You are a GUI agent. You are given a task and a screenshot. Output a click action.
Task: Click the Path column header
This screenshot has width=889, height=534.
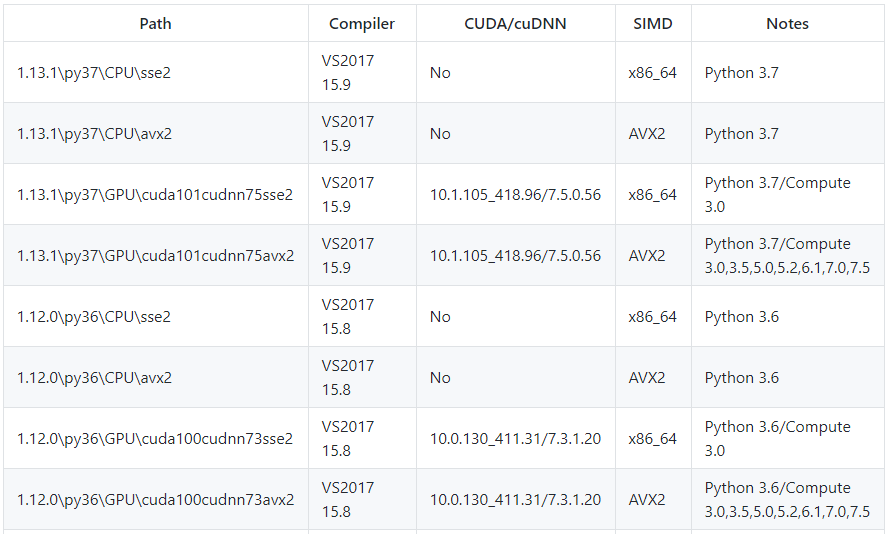[155, 23]
